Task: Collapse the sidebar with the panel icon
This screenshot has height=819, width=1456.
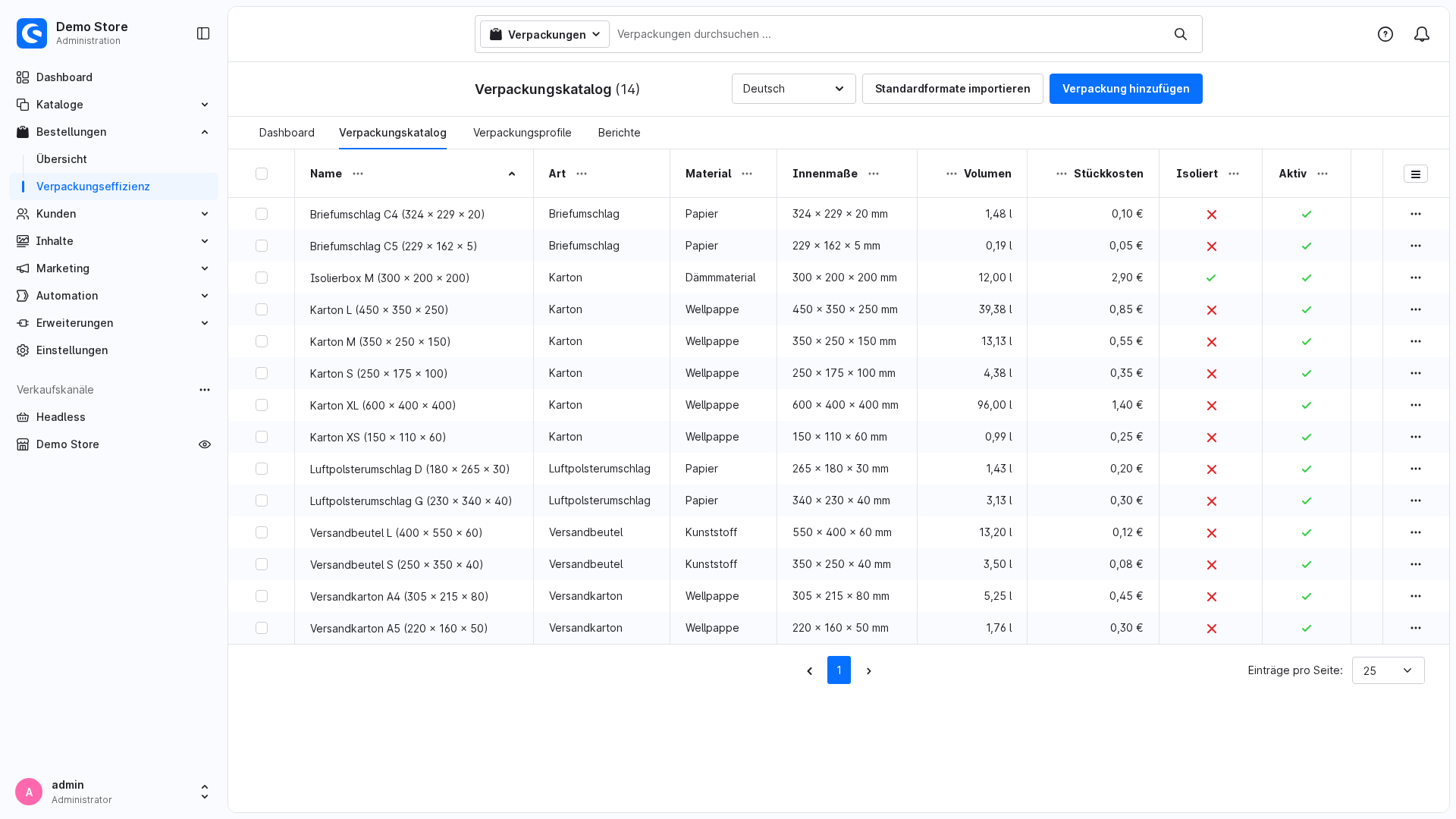Action: (203, 33)
